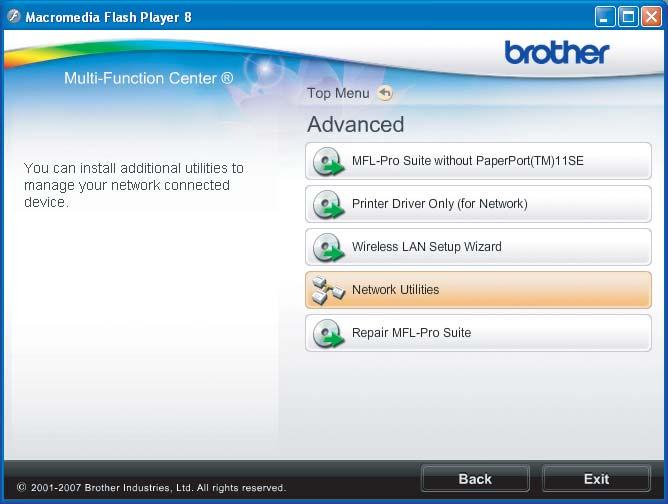This screenshot has width=668, height=504.
Task: Install MFL-Pro Suite without PaperPort(TM)11SE
Action: pos(478,161)
